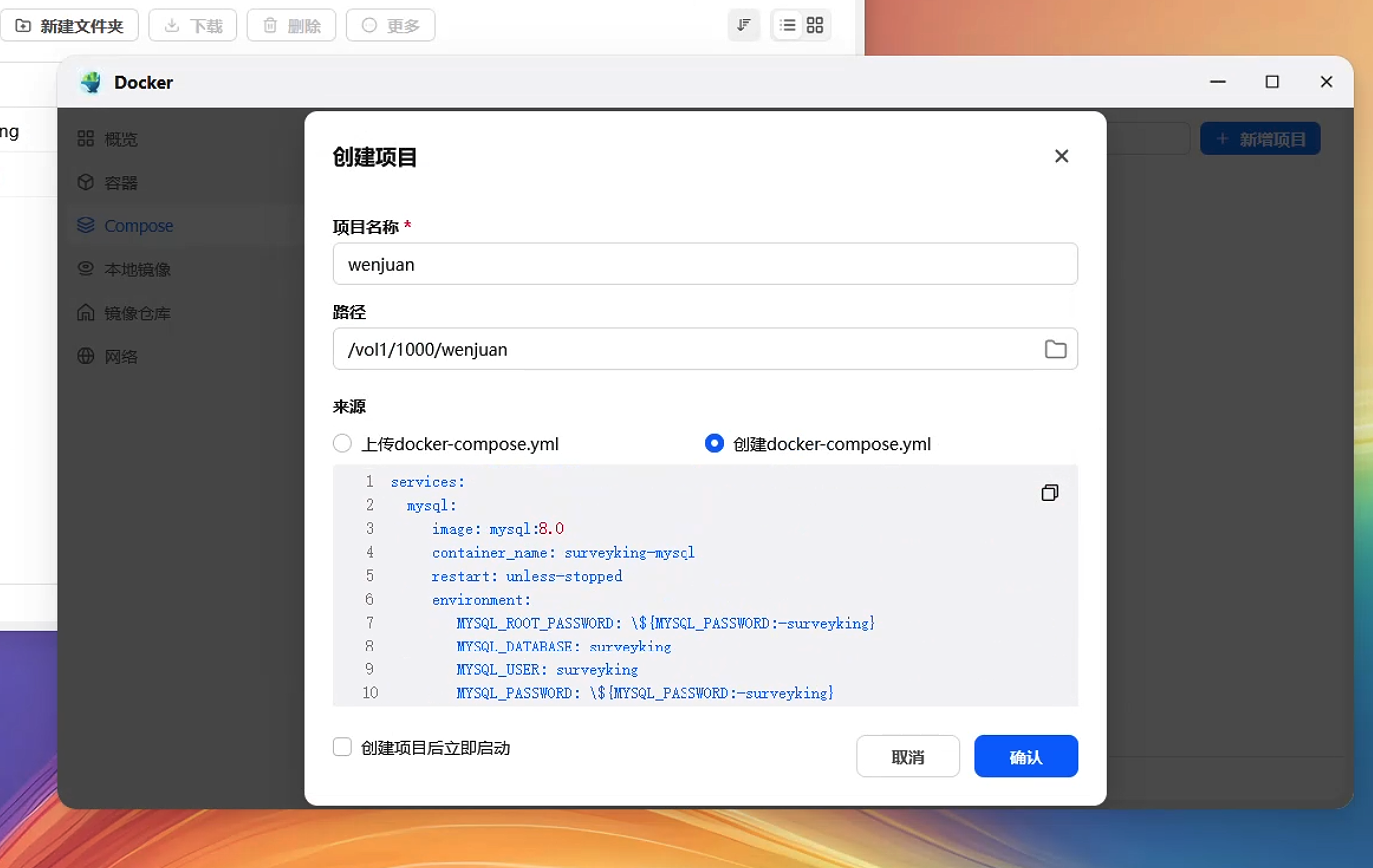Open 网络 network section
The image size is (1373, 868).
[107, 357]
